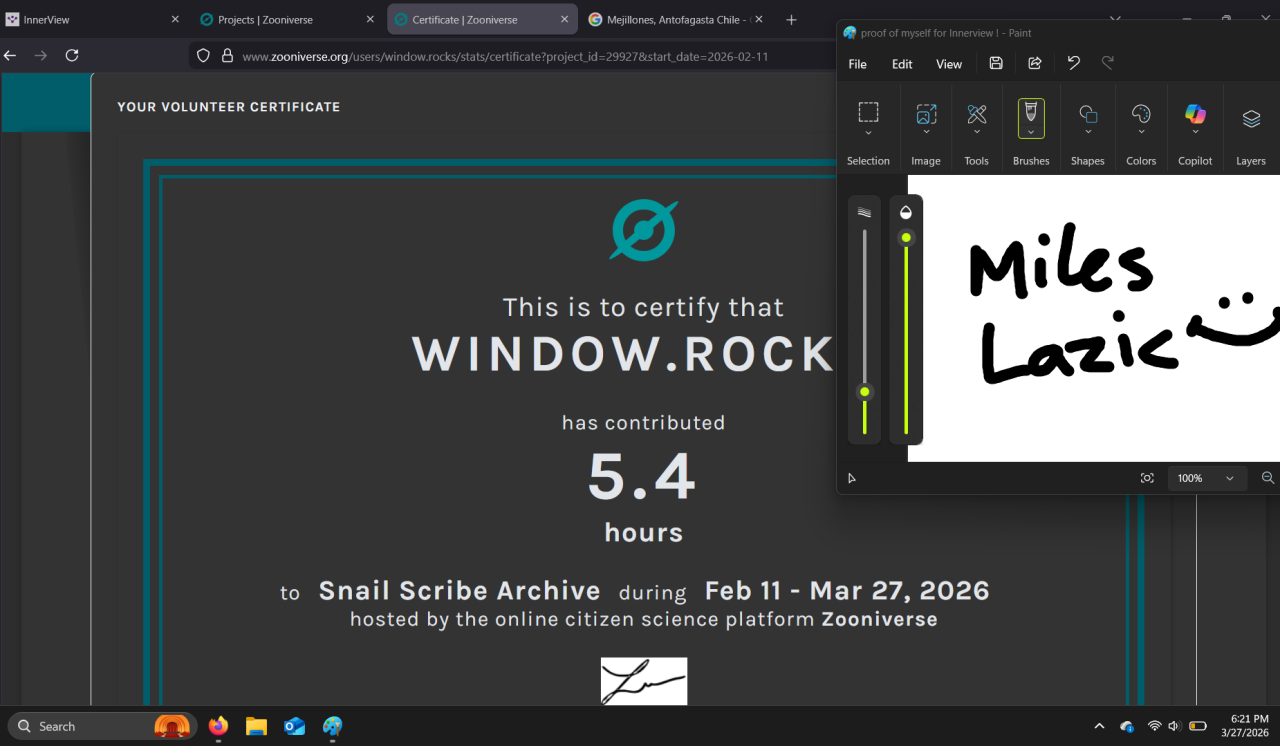Open the Shapes tool group
The image size is (1280, 746).
pyautogui.click(x=1088, y=115)
